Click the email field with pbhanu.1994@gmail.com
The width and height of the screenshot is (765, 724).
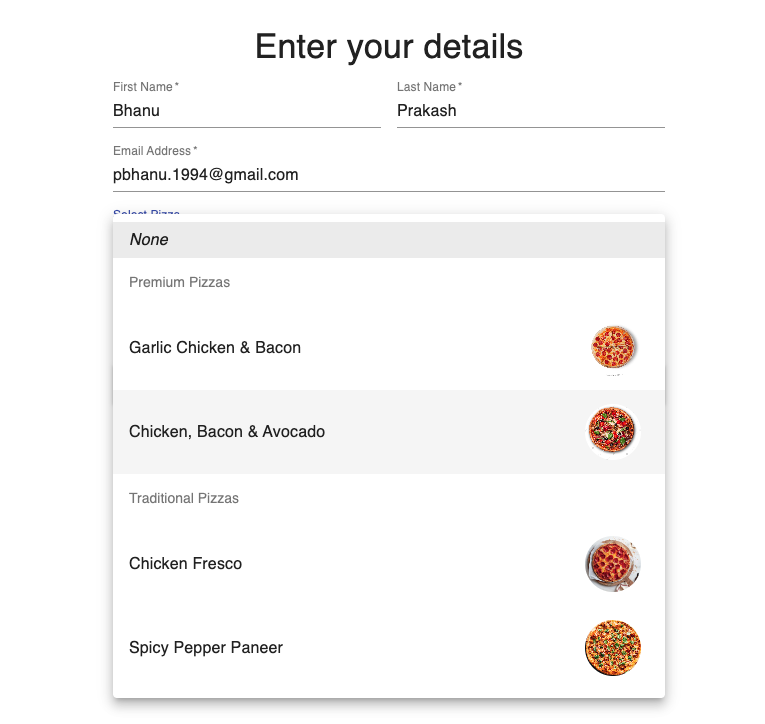388,175
